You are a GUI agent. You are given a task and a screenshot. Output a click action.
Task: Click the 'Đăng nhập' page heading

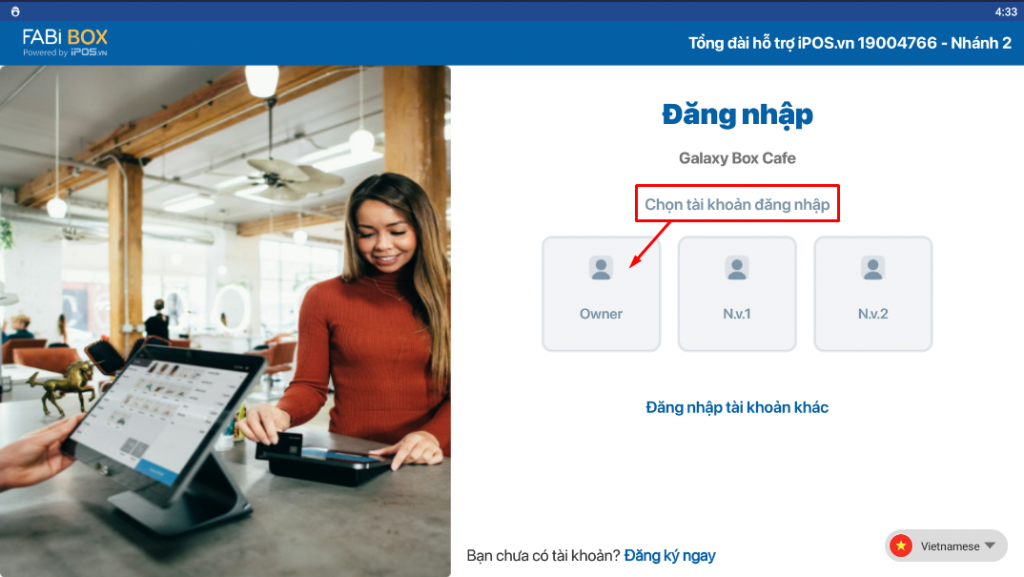point(737,115)
